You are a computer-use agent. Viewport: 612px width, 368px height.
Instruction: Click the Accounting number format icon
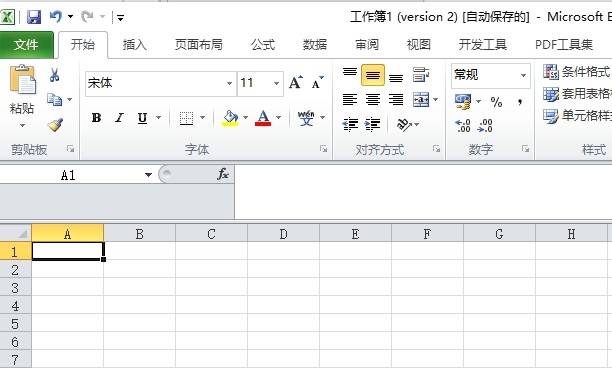coord(463,102)
